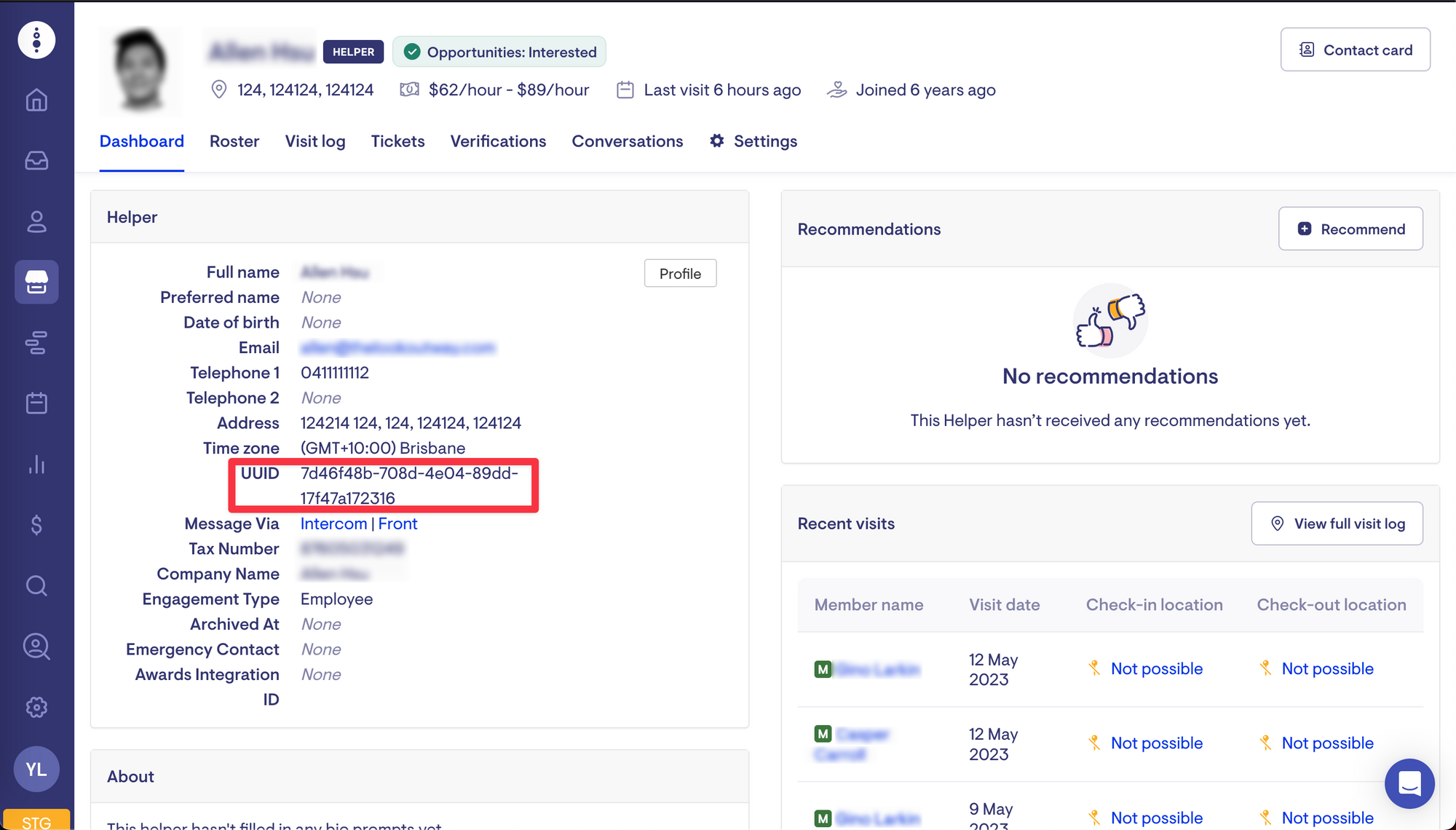This screenshot has height=830, width=1456.
Task: Open the calendar icon in sidebar
Action: pyautogui.click(x=36, y=403)
